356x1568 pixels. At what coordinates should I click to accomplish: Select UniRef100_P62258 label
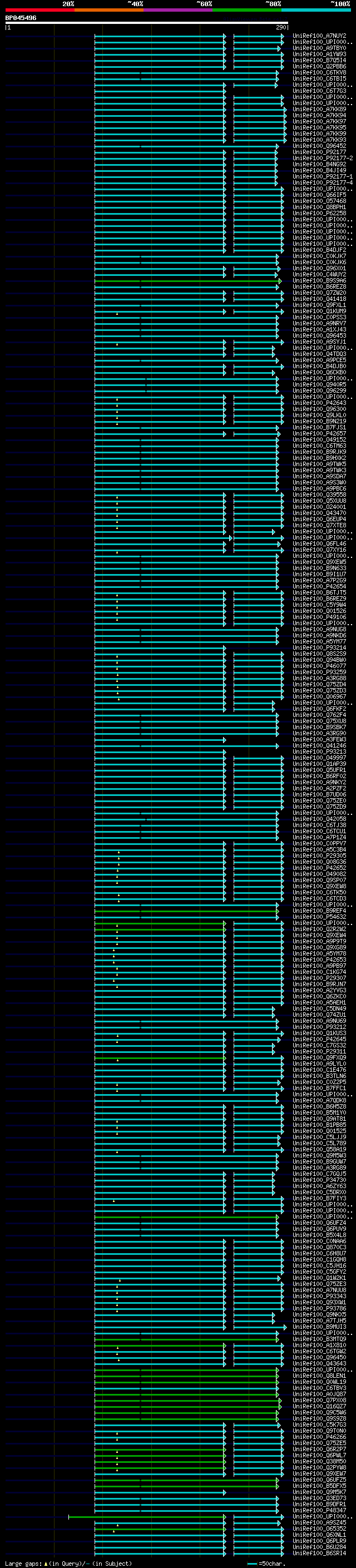(319, 214)
